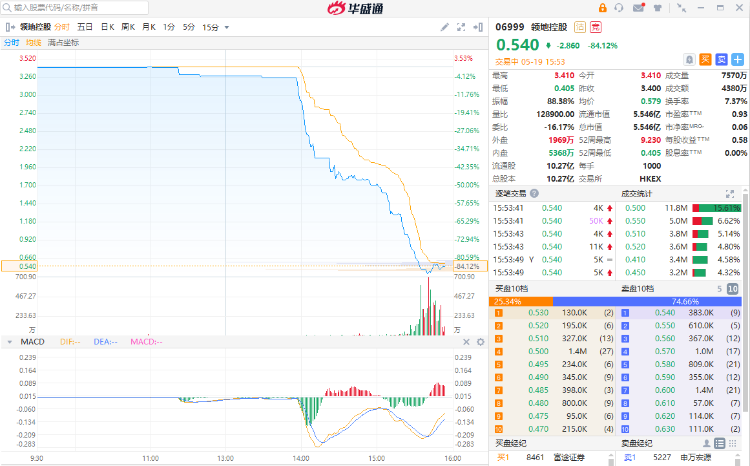
Task: Click the 卖盘经纪 header
Action: point(637,444)
